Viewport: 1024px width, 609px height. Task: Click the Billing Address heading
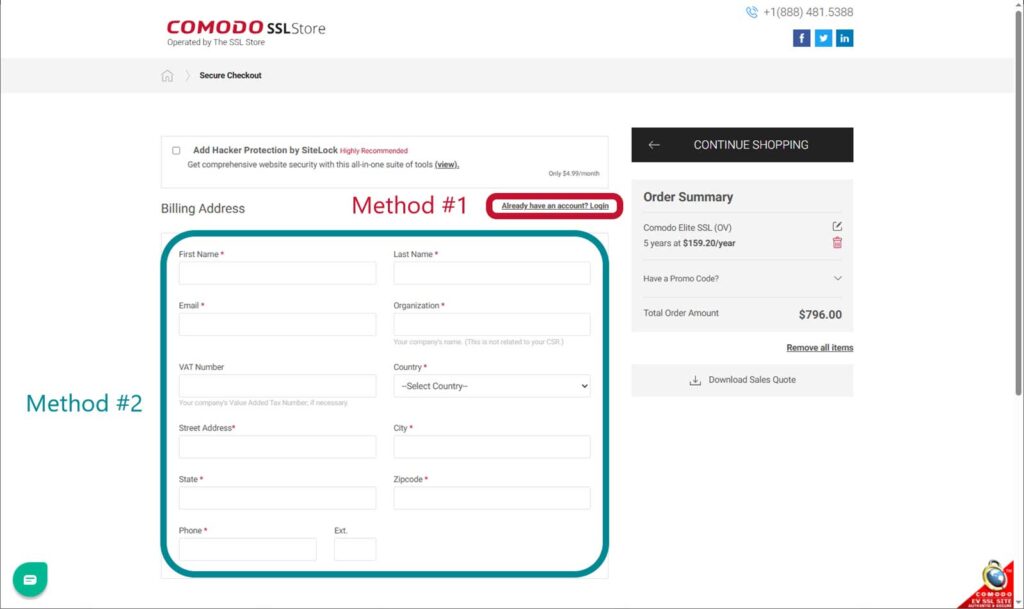coord(203,209)
